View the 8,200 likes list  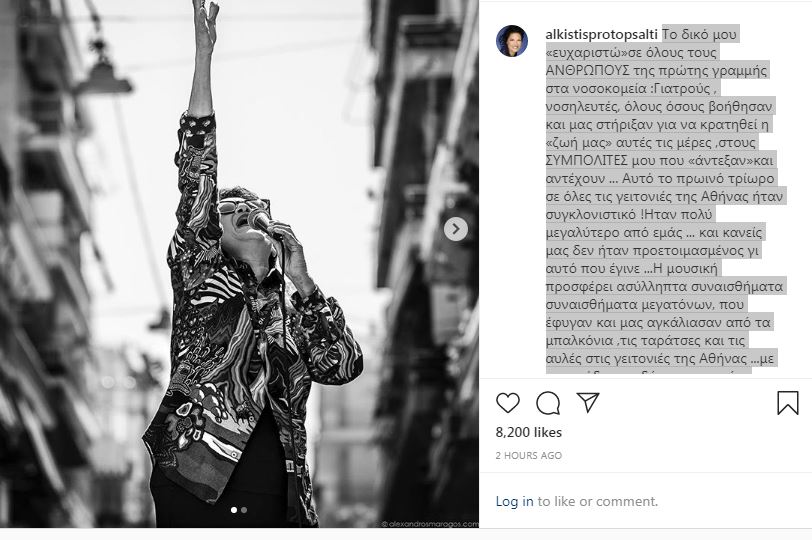(529, 432)
